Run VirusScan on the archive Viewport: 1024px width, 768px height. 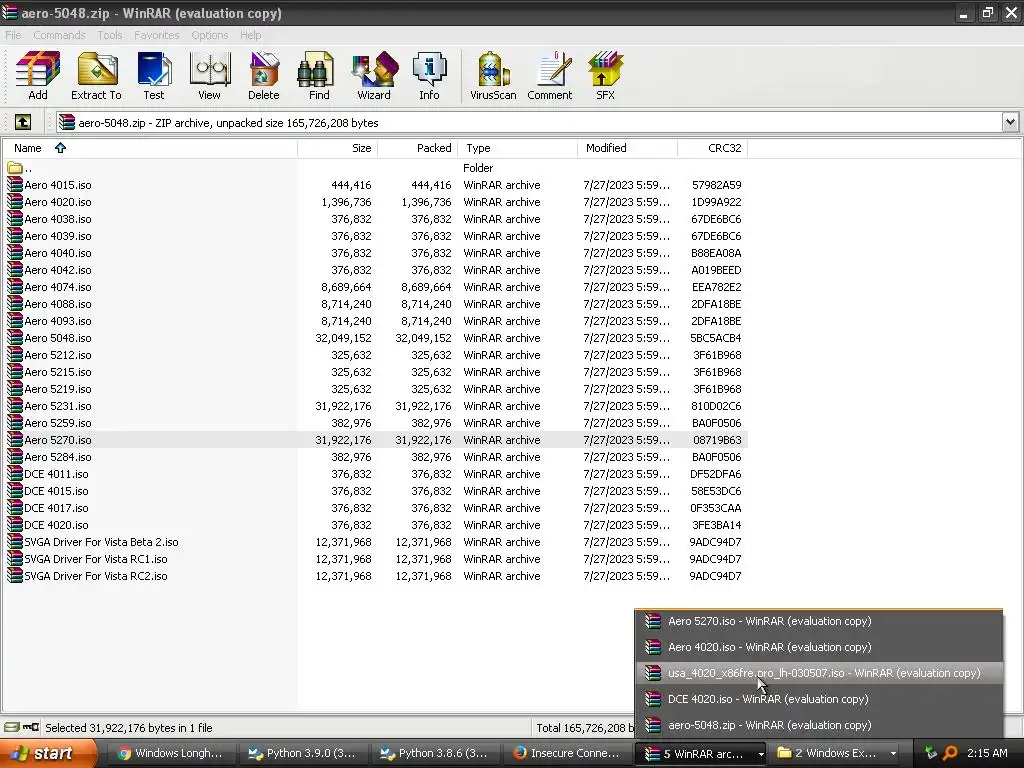point(493,76)
